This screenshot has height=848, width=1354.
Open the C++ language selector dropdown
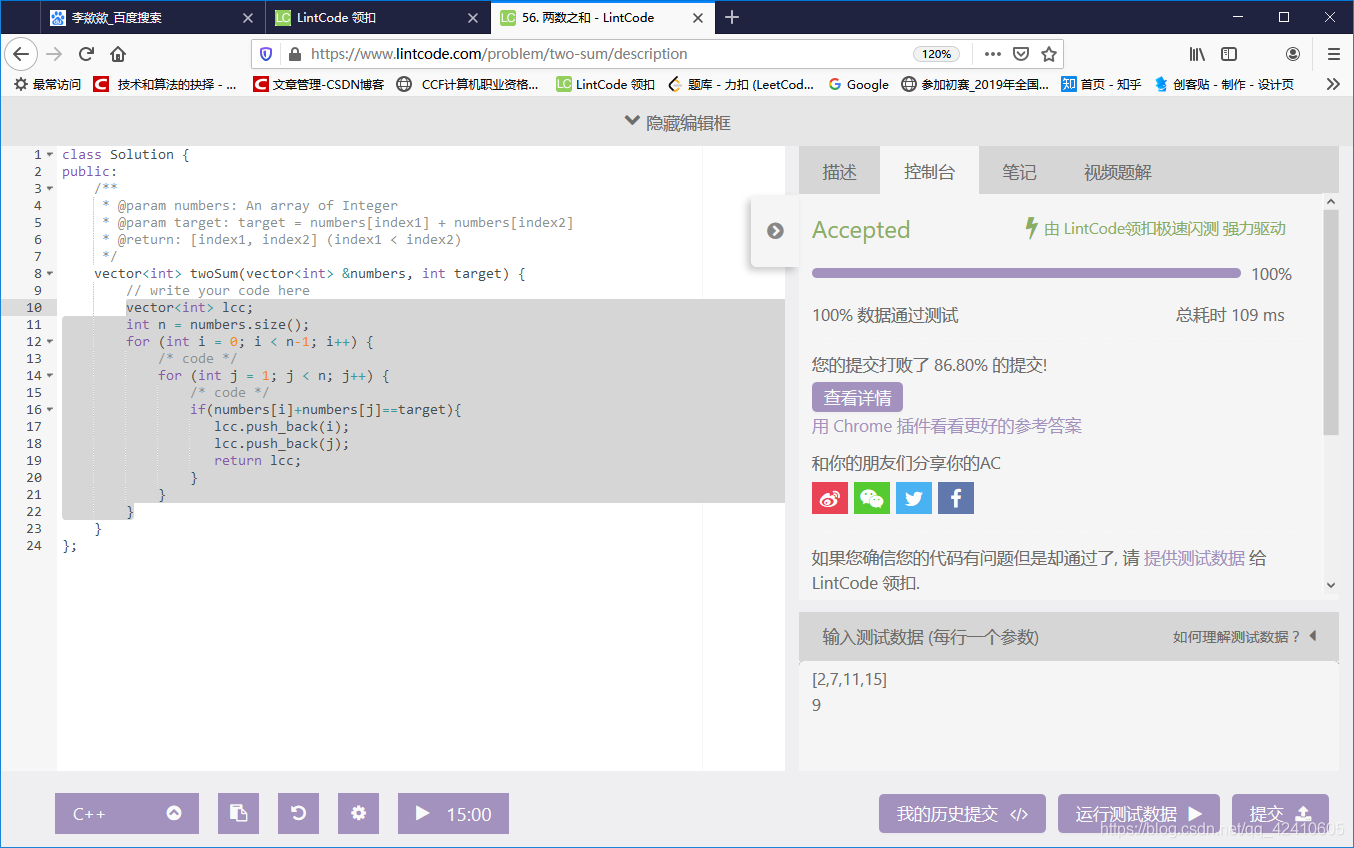(x=126, y=813)
